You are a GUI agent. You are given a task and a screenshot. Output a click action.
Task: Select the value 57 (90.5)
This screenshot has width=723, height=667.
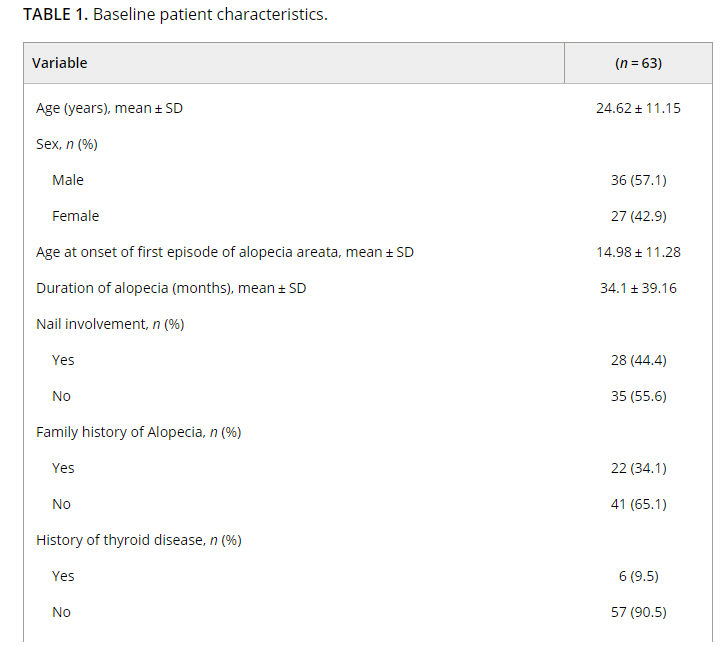coord(639,612)
